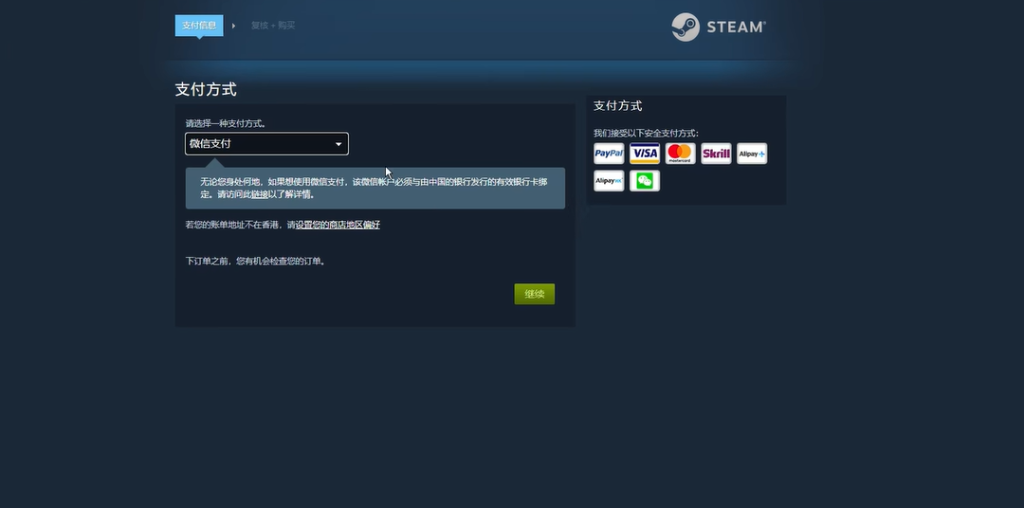Switch to the 支付信息 step tab
Screen dimensions: 1024x508
tap(199, 25)
